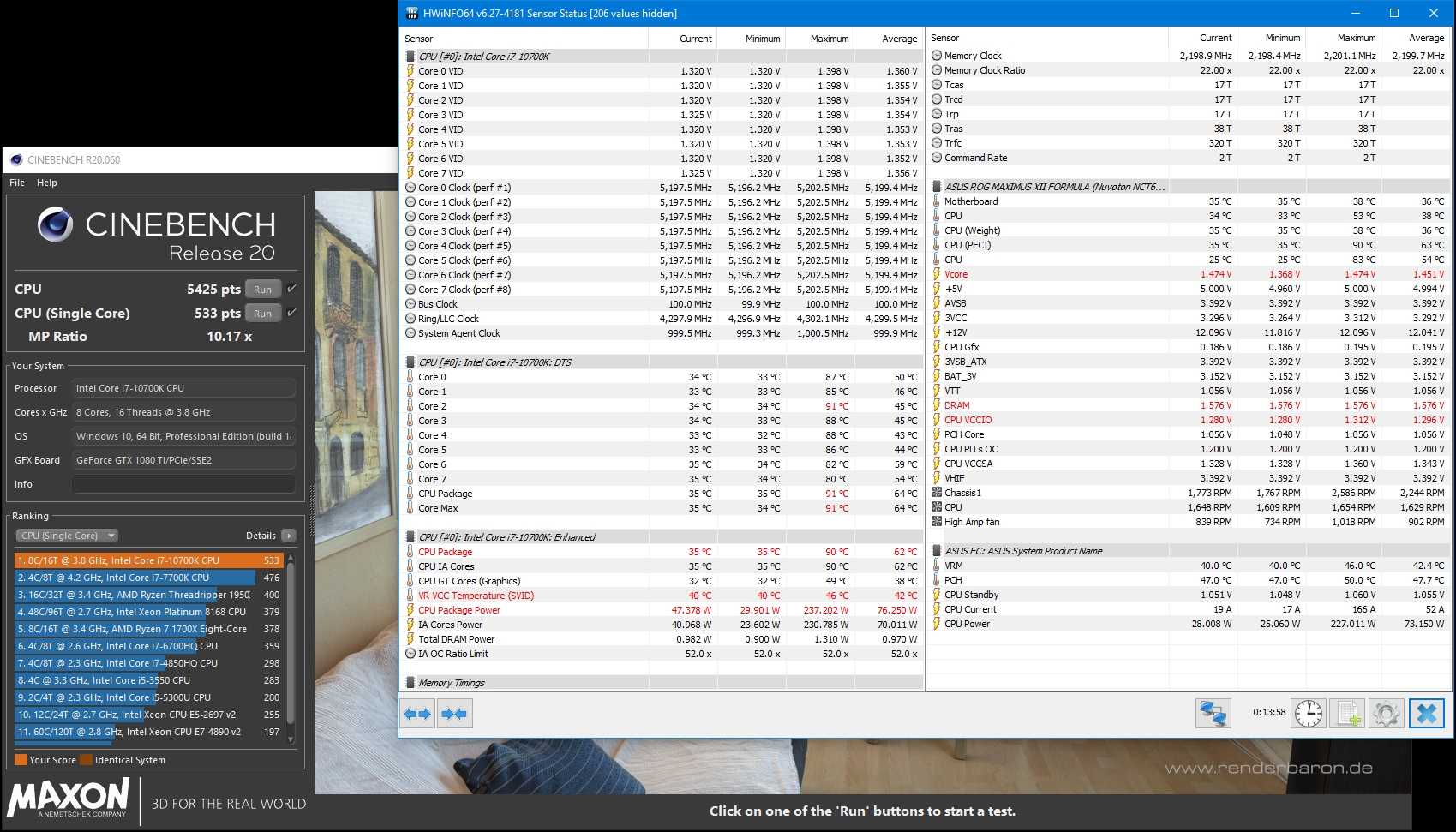Screen dimensions: 1456x832
Task: Start logging with the sheet-plus icon
Action: coord(1348,713)
